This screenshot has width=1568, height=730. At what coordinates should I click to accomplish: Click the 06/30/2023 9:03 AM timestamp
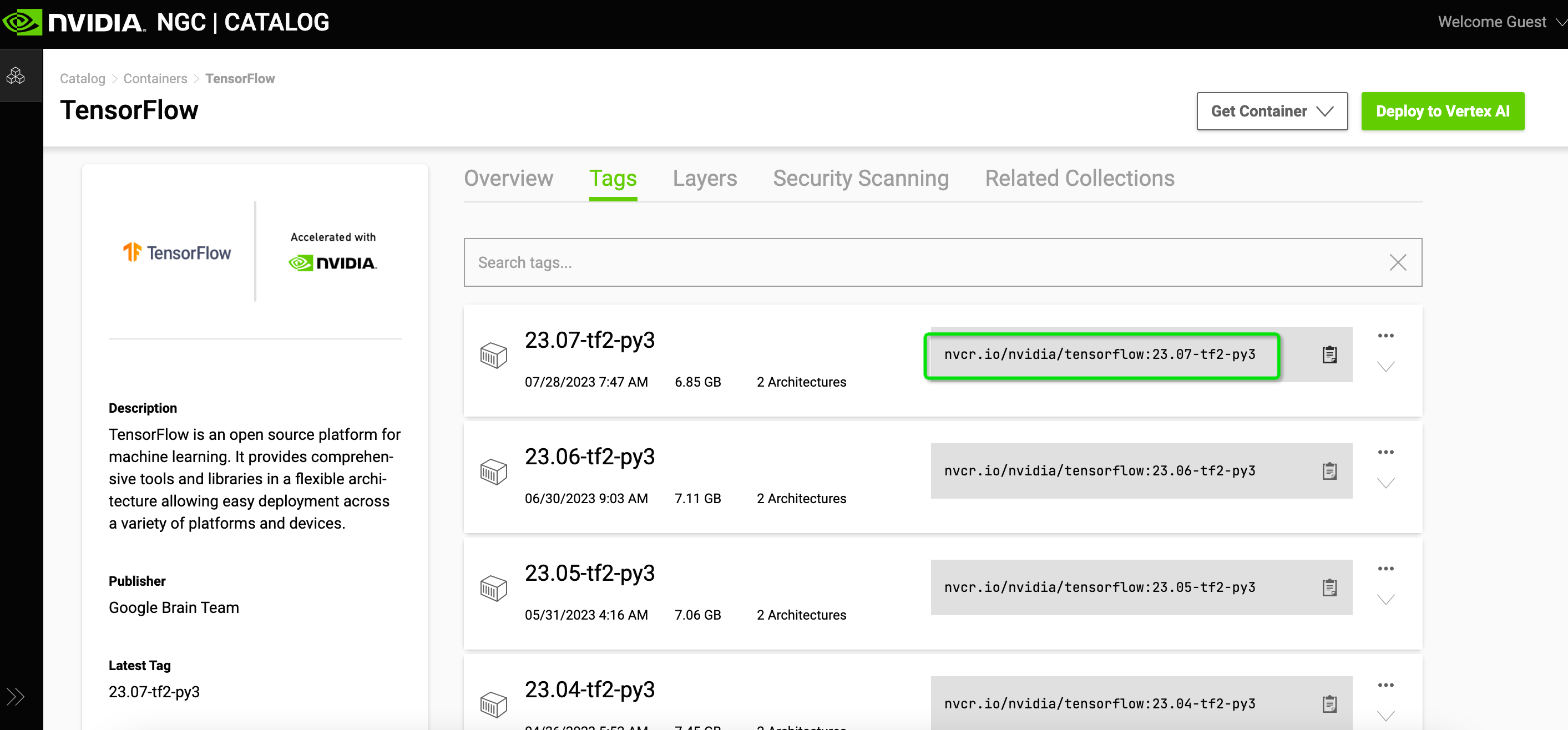pyautogui.click(x=586, y=499)
